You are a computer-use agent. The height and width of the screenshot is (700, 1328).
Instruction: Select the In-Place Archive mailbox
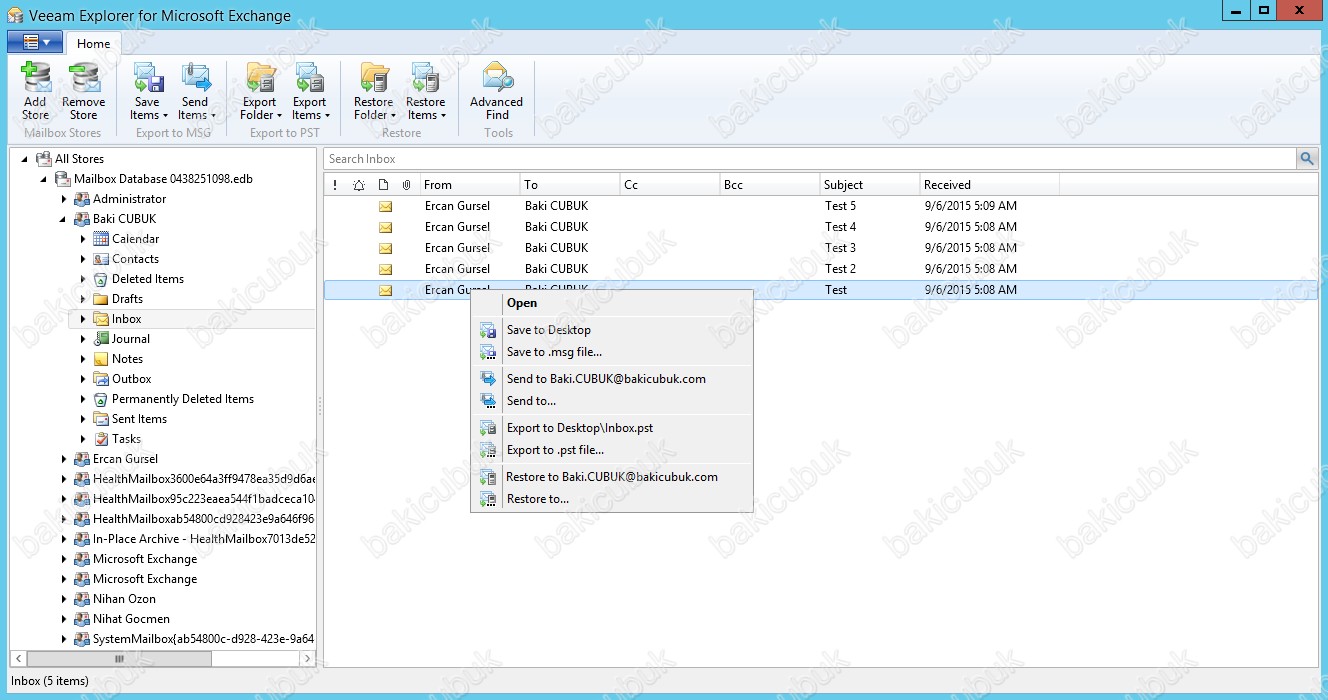tap(204, 539)
